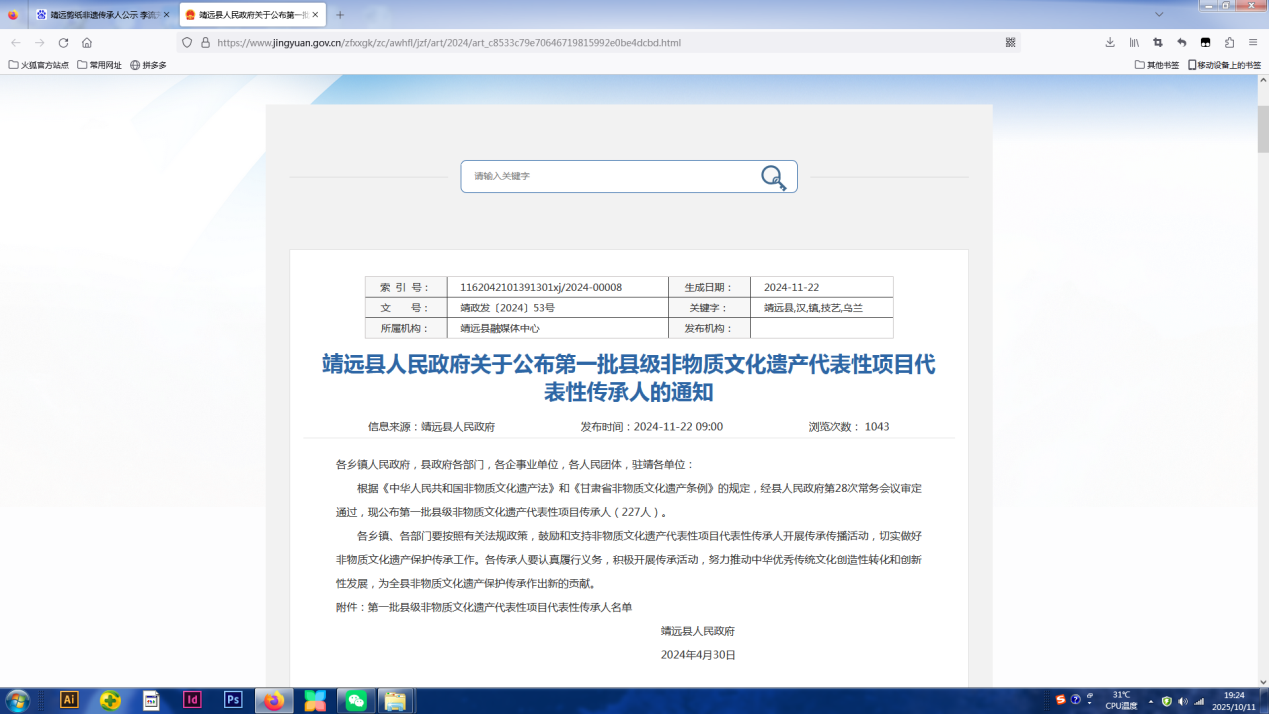Open the library bookmarks icon
Screen dimensions: 1269x714
(x=1134, y=43)
